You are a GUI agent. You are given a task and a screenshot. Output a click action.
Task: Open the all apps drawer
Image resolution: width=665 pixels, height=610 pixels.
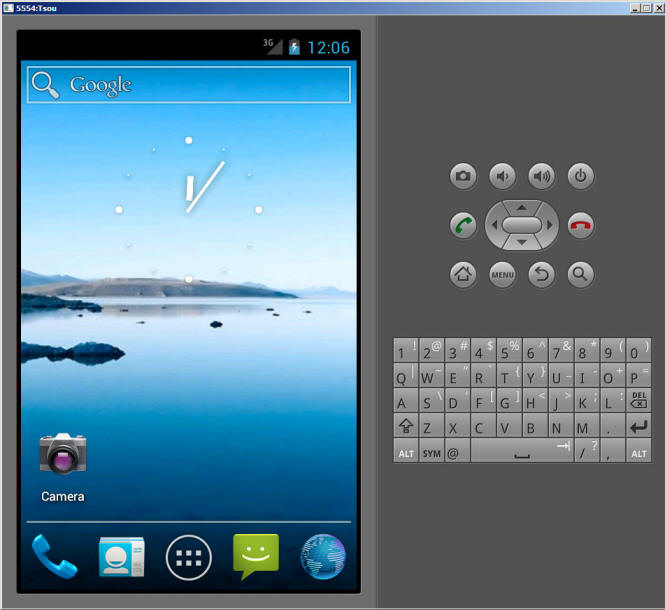tap(189, 557)
